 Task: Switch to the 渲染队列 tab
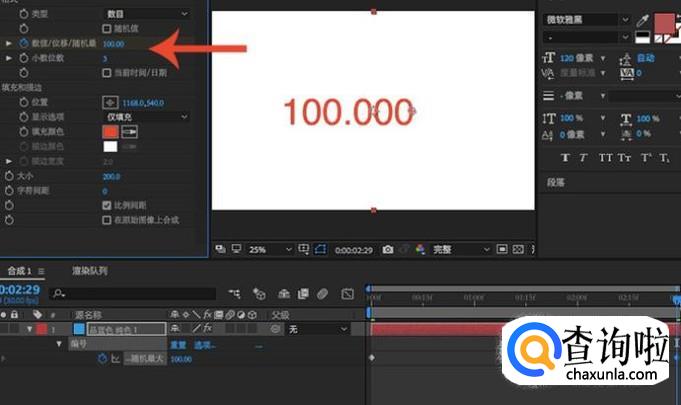coord(89,271)
